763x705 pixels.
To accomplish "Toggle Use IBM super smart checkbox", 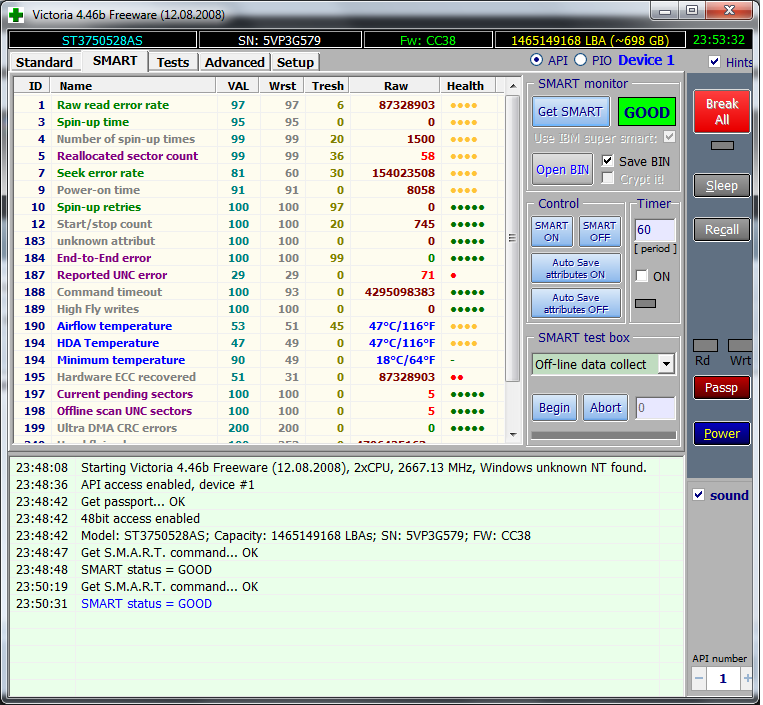I will [x=670, y=137].
